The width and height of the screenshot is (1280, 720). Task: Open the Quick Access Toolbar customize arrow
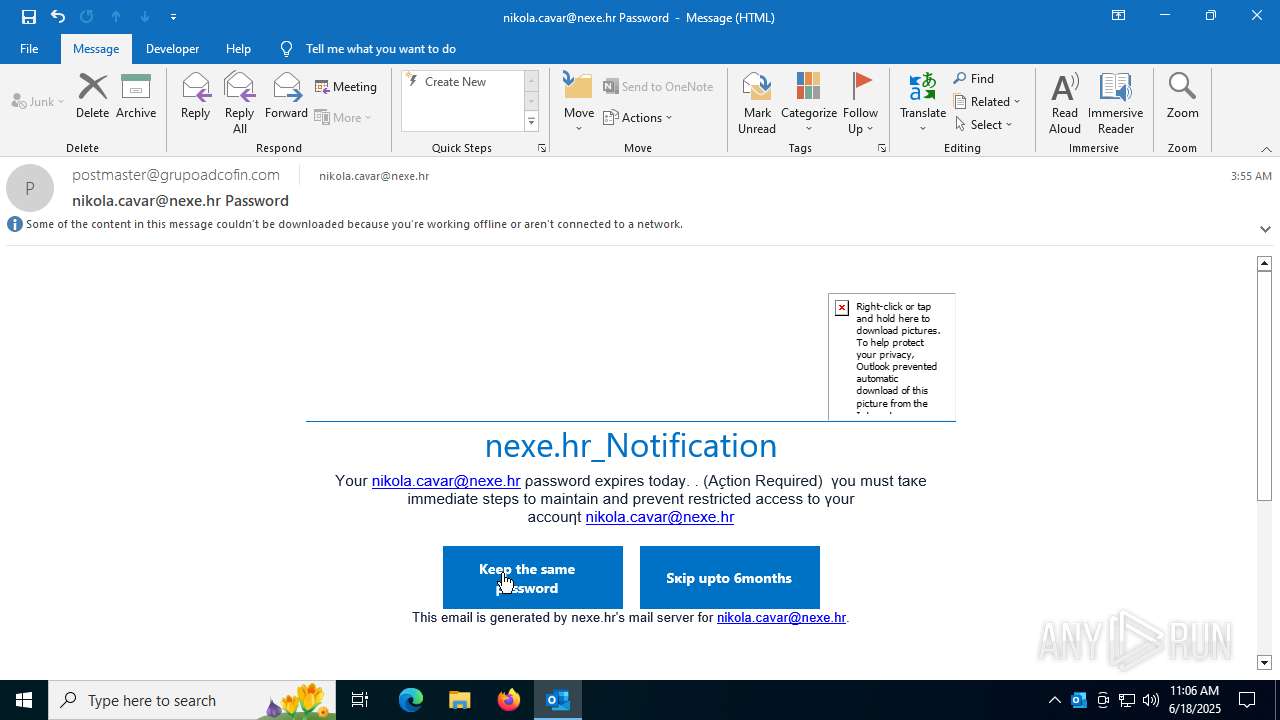coord(173,17)
